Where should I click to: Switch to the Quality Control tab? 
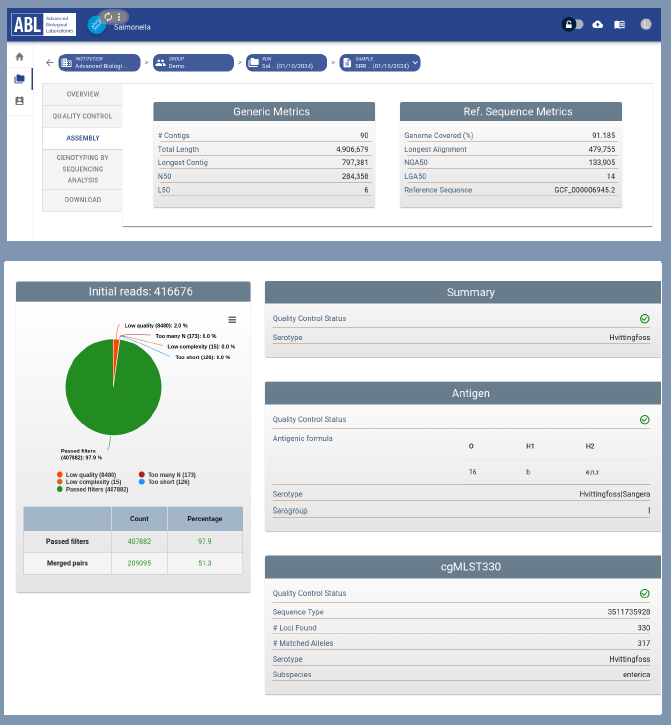(83, 116)
